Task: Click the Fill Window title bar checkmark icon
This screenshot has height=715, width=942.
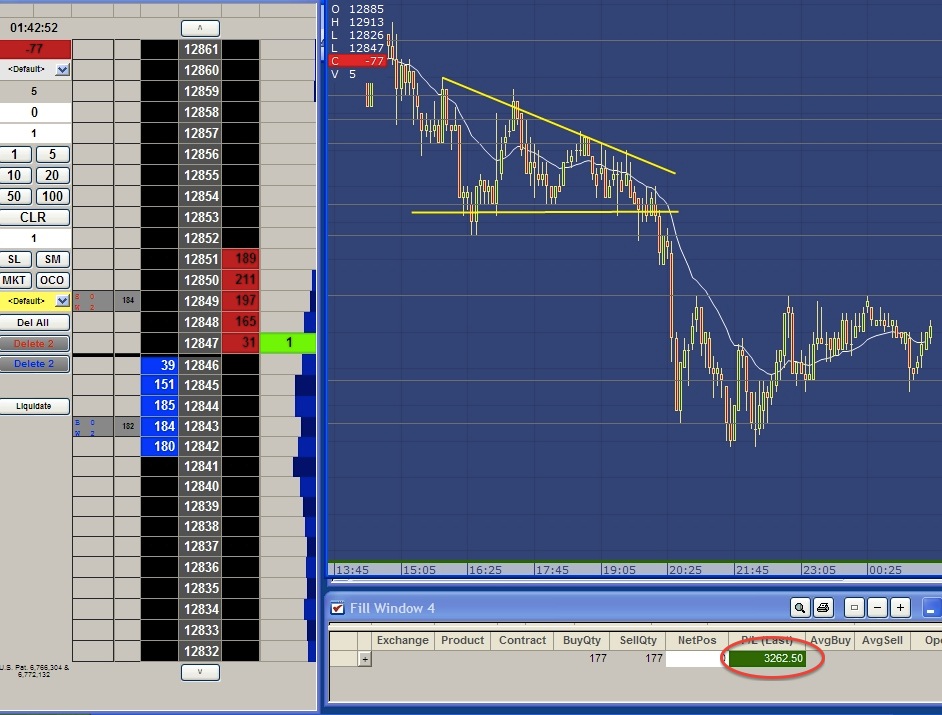Action: point(337,608)
